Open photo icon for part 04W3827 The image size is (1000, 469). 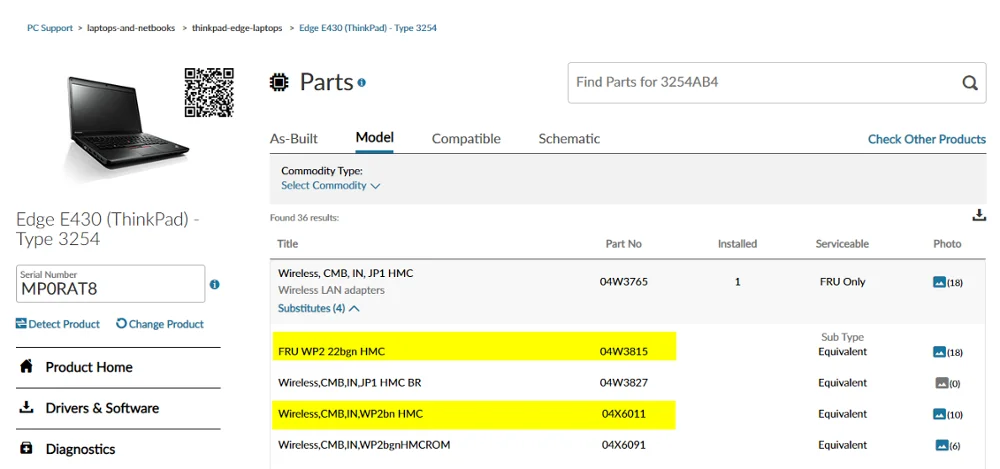947,383
